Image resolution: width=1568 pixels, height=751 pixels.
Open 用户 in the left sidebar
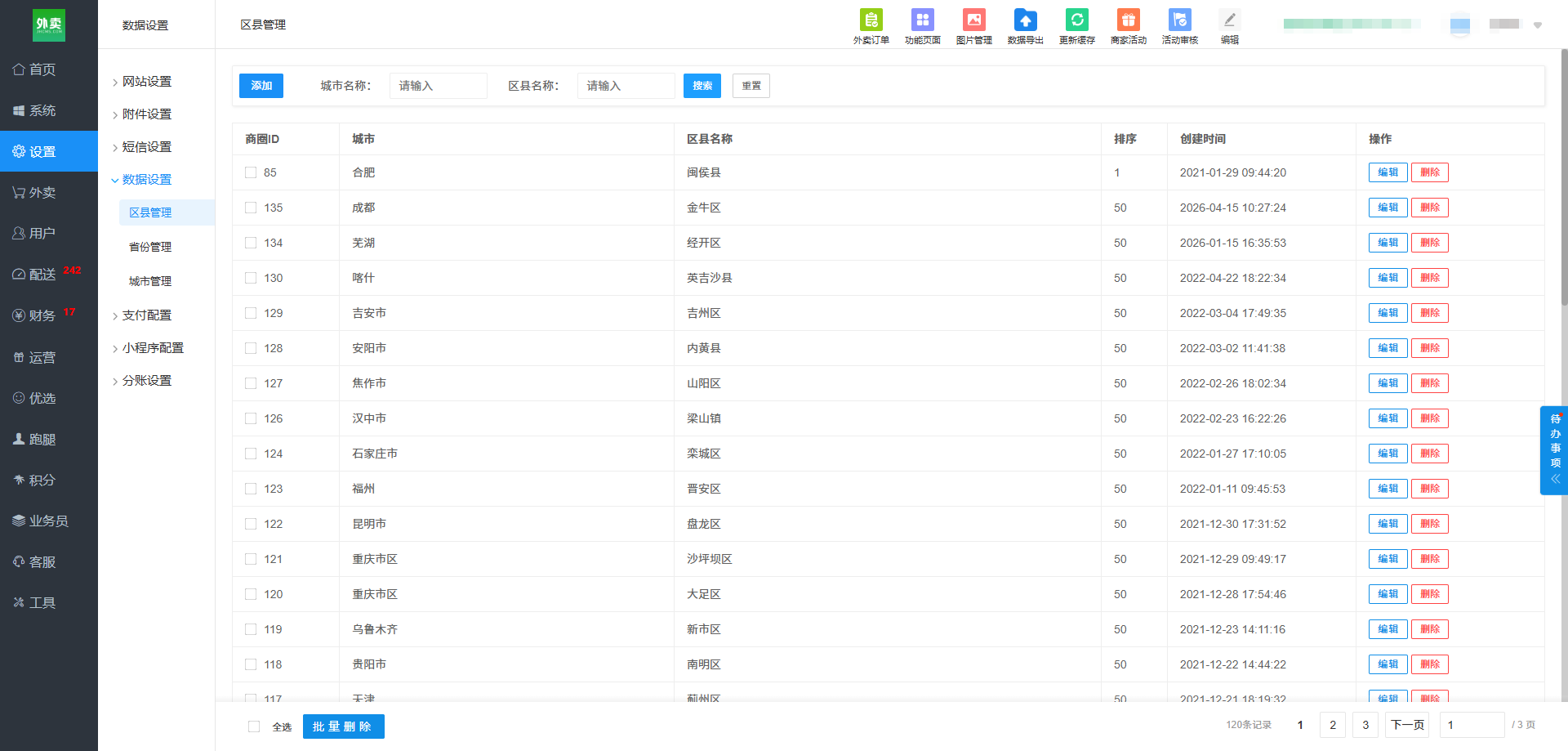coord(49,233)
